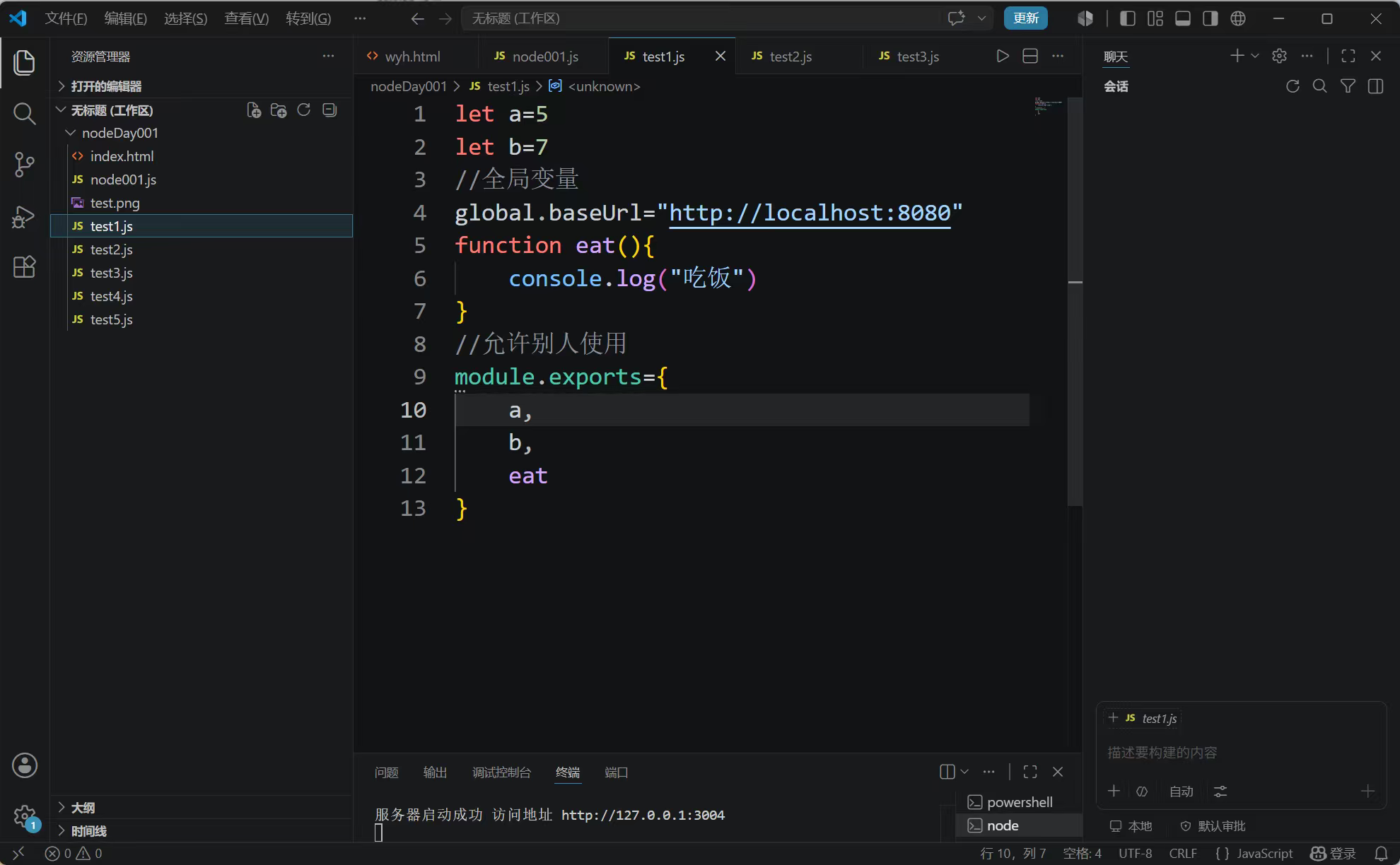Run the current file with play icon

pyautogui.click(x=1003, y=56)
